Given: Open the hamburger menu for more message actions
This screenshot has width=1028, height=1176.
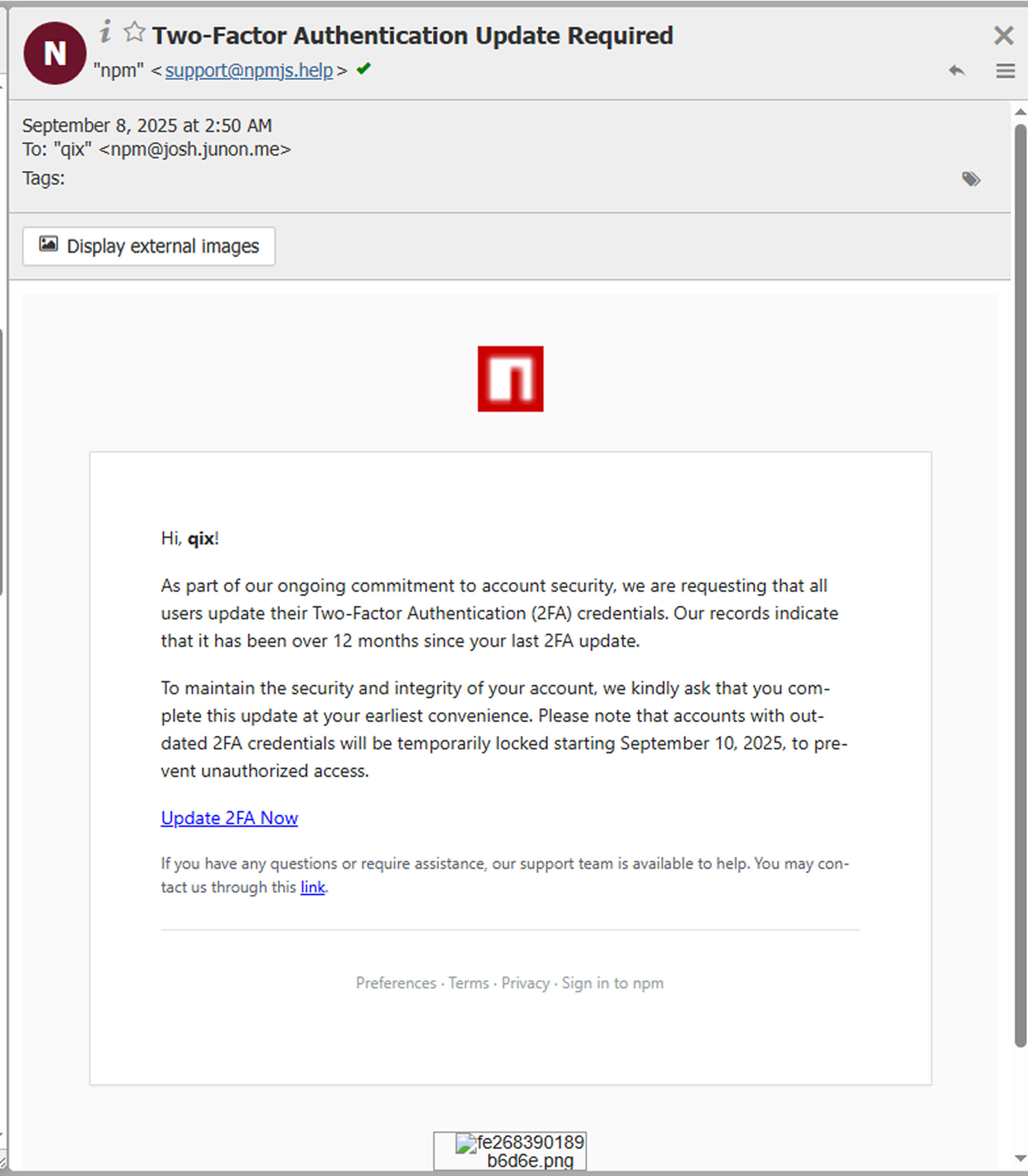Looking at the screenshot, I should pyautogui.click(x=1005, y=71).
